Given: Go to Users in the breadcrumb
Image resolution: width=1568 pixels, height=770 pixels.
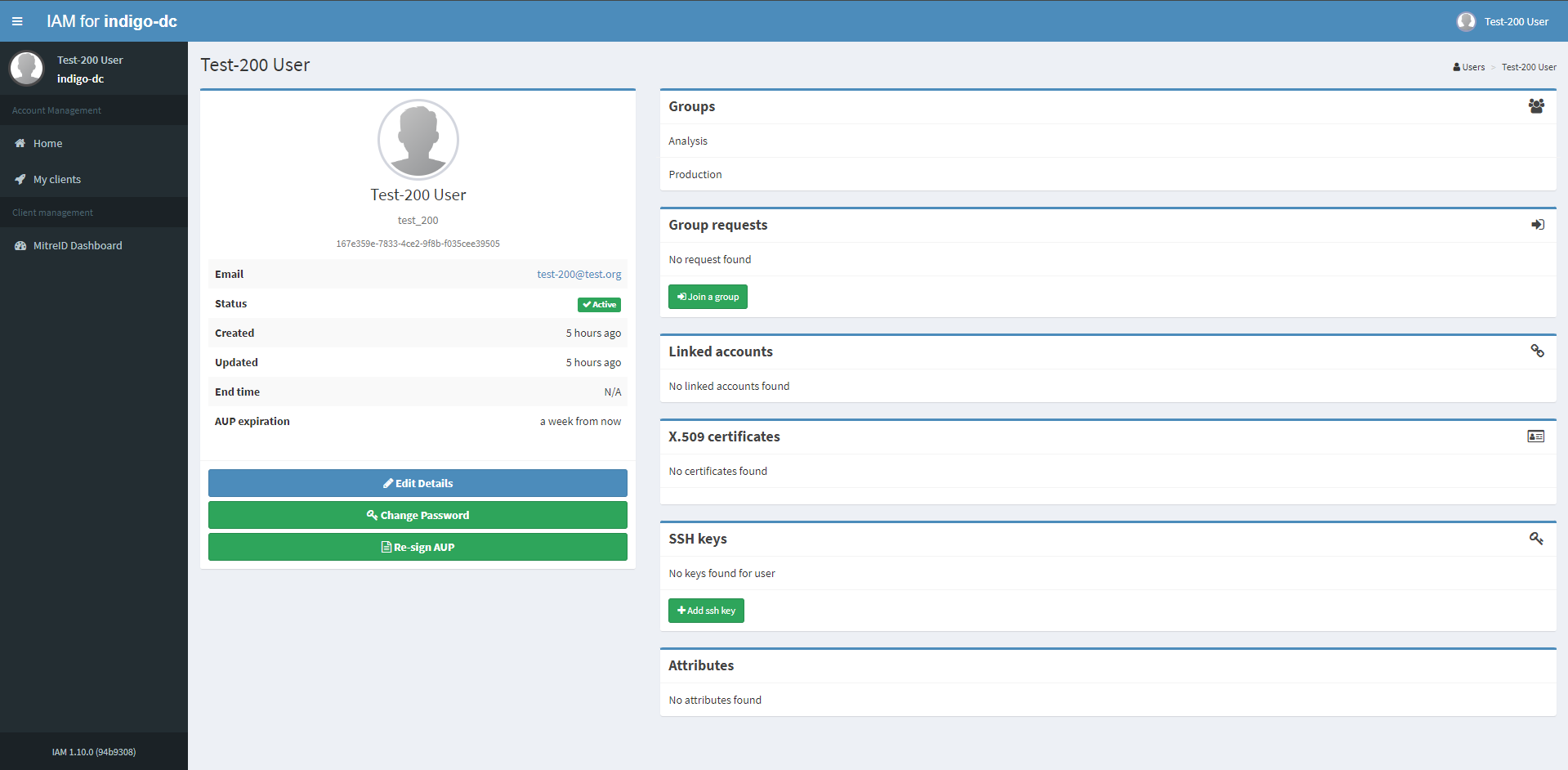Looking at the screenshot, I should click(x=1472, y=67).
